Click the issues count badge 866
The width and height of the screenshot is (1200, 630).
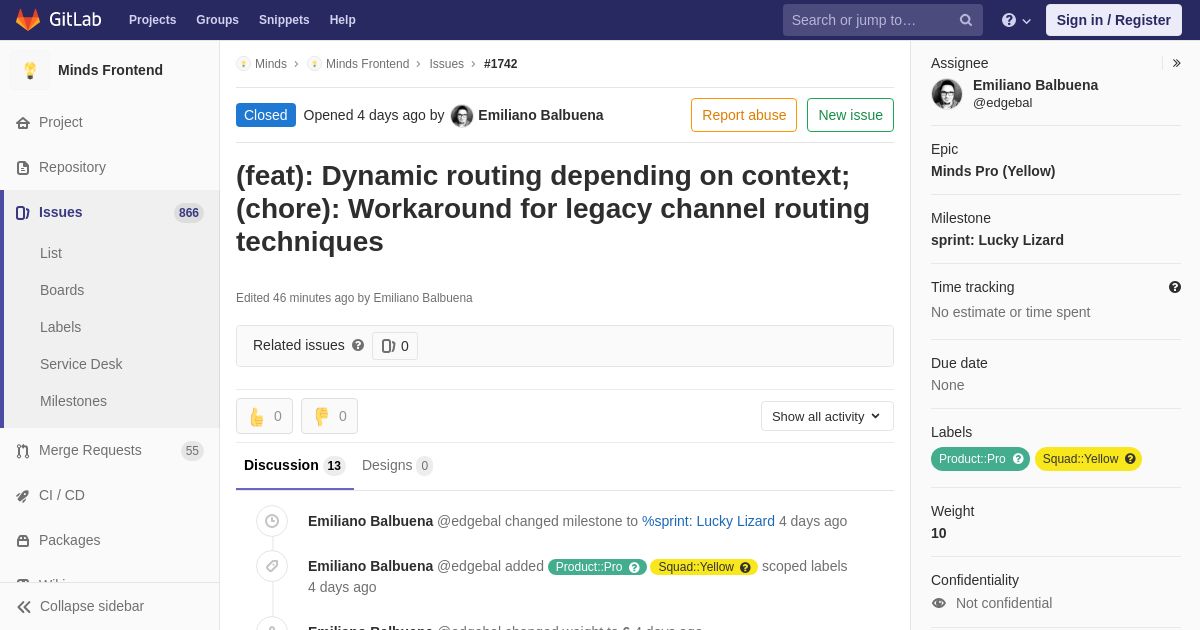click(x=188, y=213)
